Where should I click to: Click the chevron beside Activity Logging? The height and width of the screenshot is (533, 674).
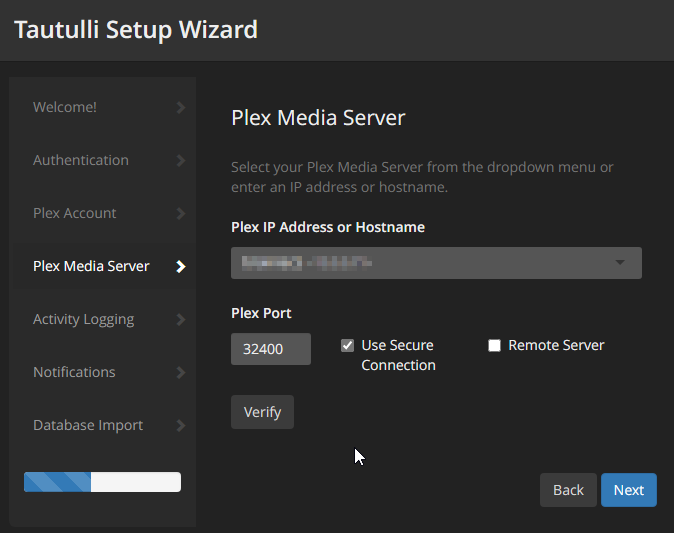point(181,320)
